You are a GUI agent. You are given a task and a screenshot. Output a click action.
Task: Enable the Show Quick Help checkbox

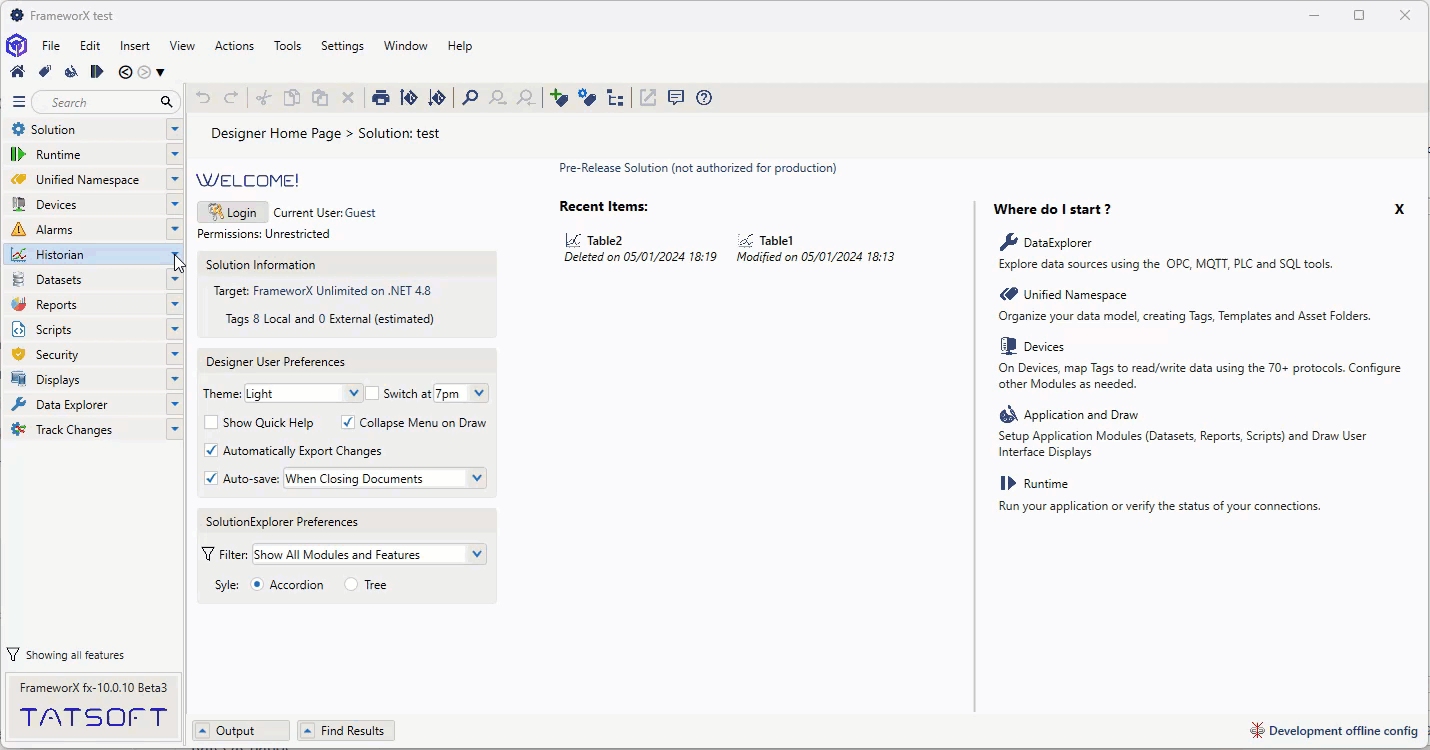click(x=211, y=423)
